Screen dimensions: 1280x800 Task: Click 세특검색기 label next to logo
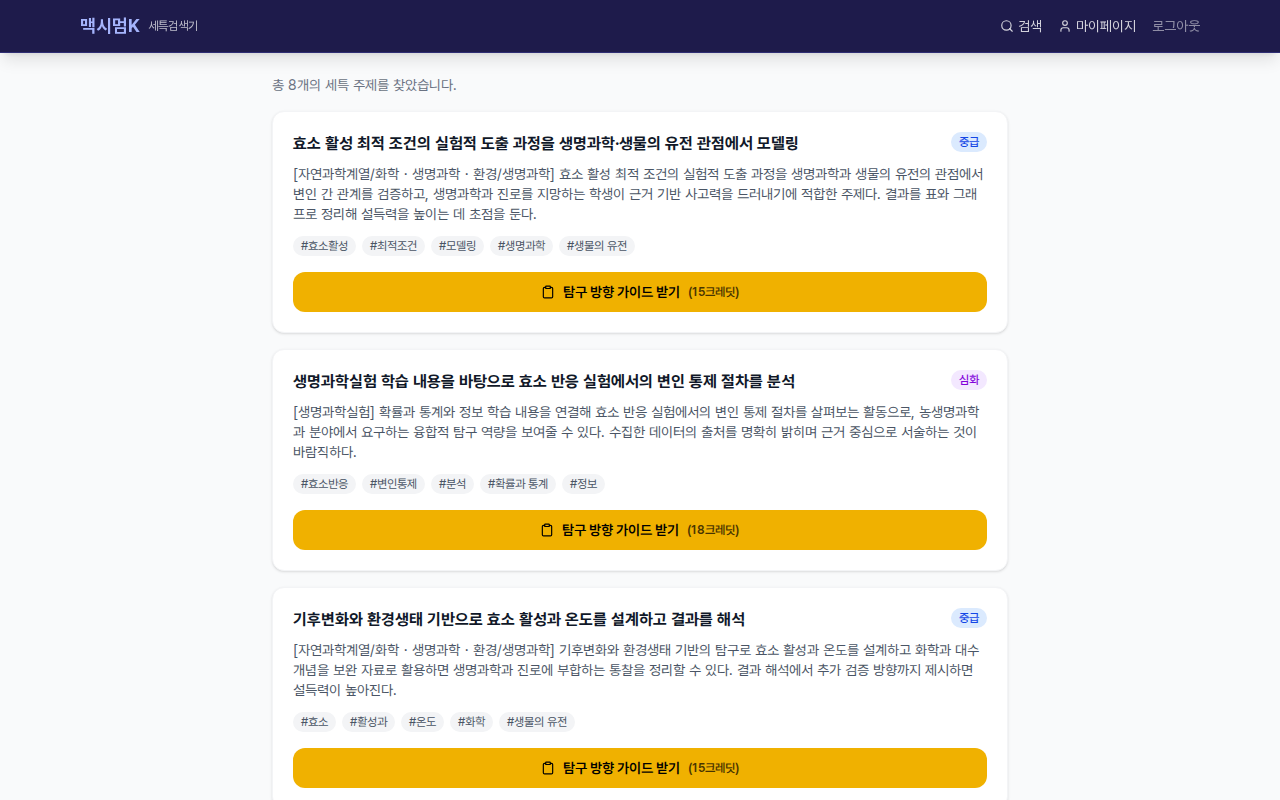(173, 26)
